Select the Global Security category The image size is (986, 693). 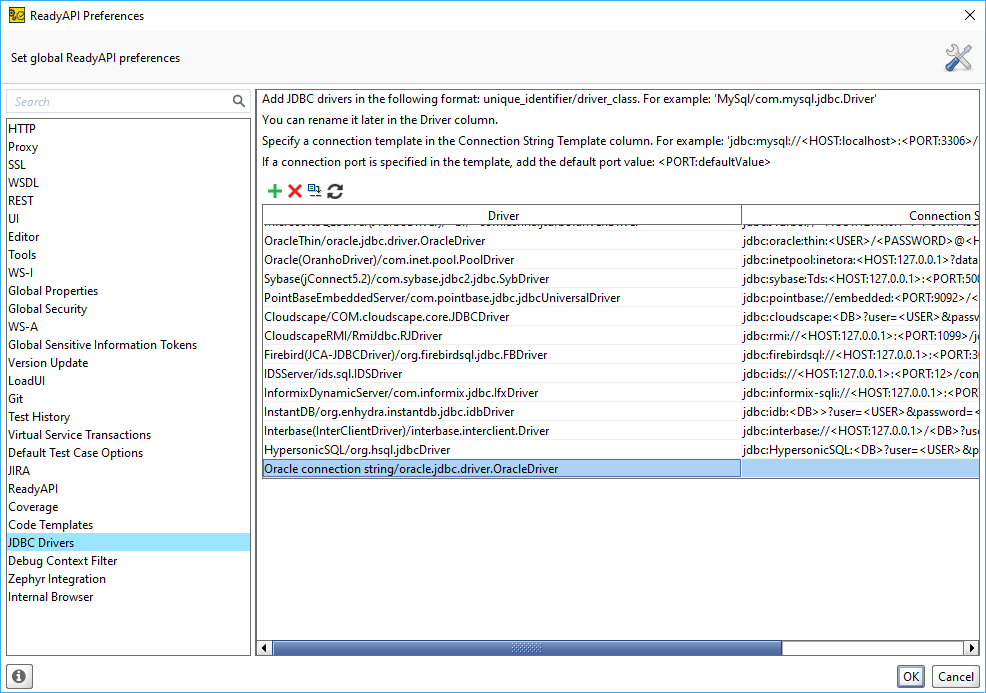pos(128,309)
